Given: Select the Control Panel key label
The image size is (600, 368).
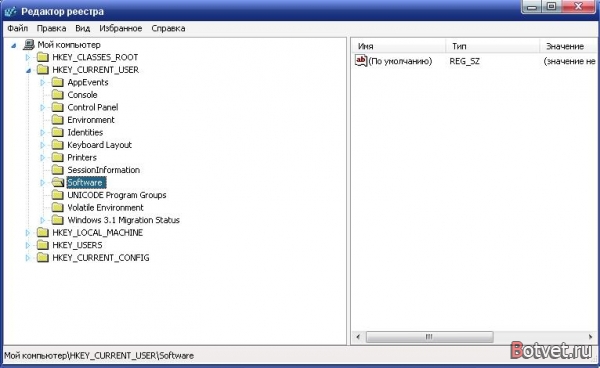Looking at the screenshot, I should click(x=93, y=107).
